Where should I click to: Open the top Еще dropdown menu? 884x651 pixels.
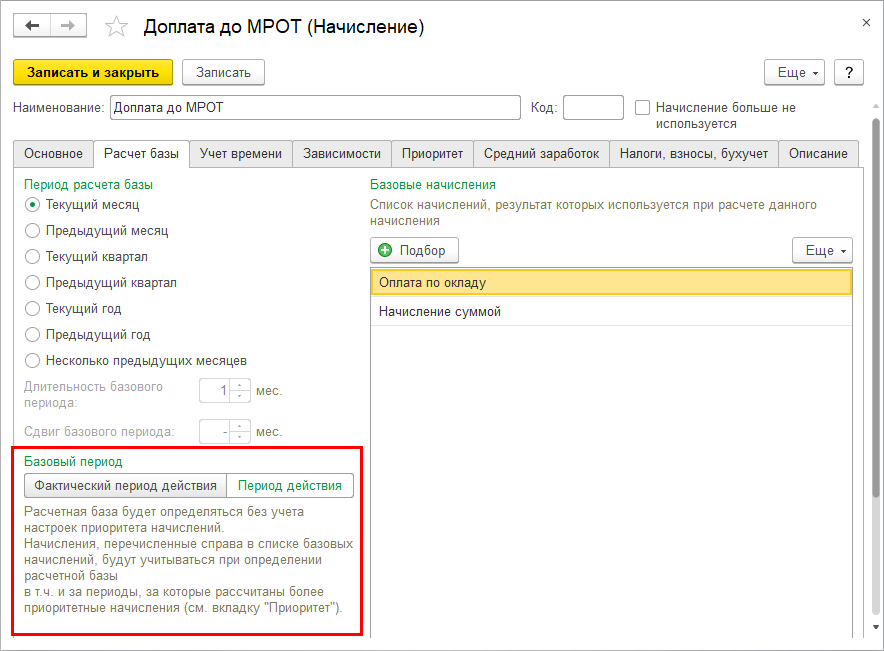click(794, 73)
